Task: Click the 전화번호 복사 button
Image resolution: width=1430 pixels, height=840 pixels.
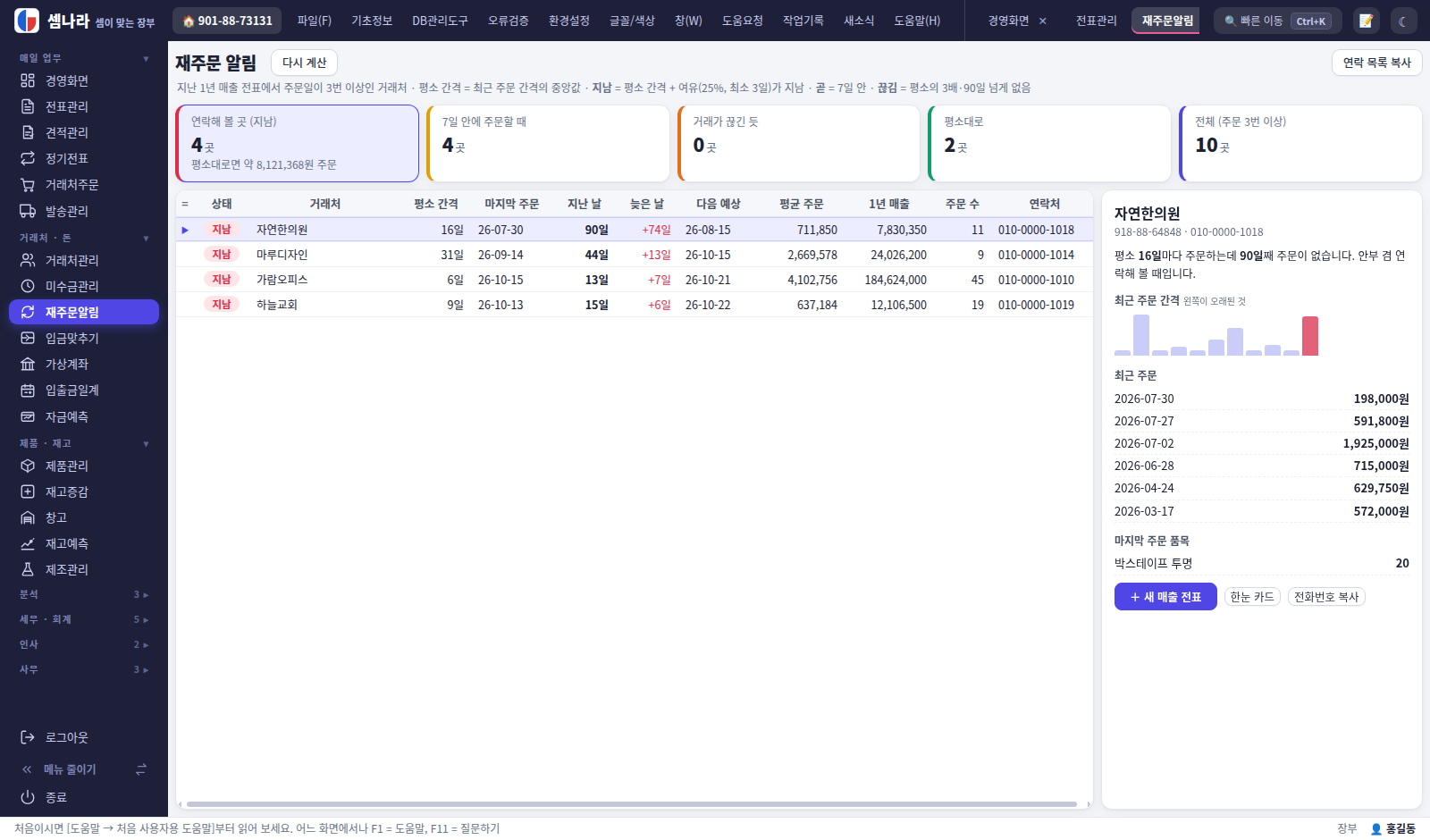Action: point(1326,597)
